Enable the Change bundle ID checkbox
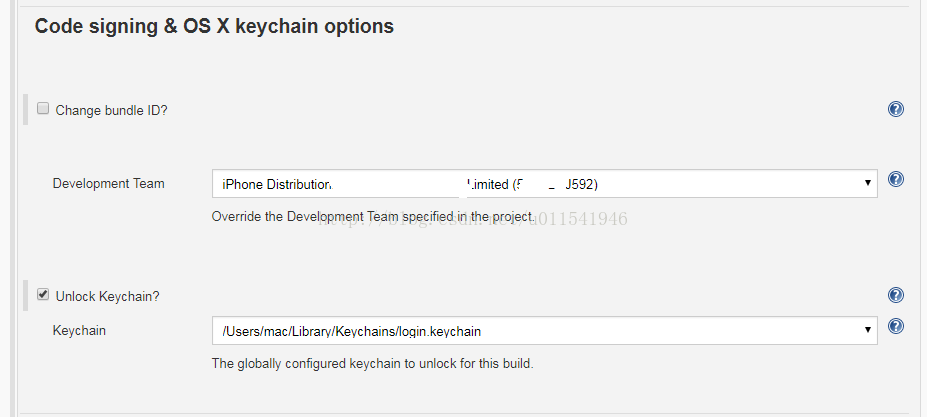Image resolution: width=927 pixels, height=417 pixels. (x=43, y=108)
